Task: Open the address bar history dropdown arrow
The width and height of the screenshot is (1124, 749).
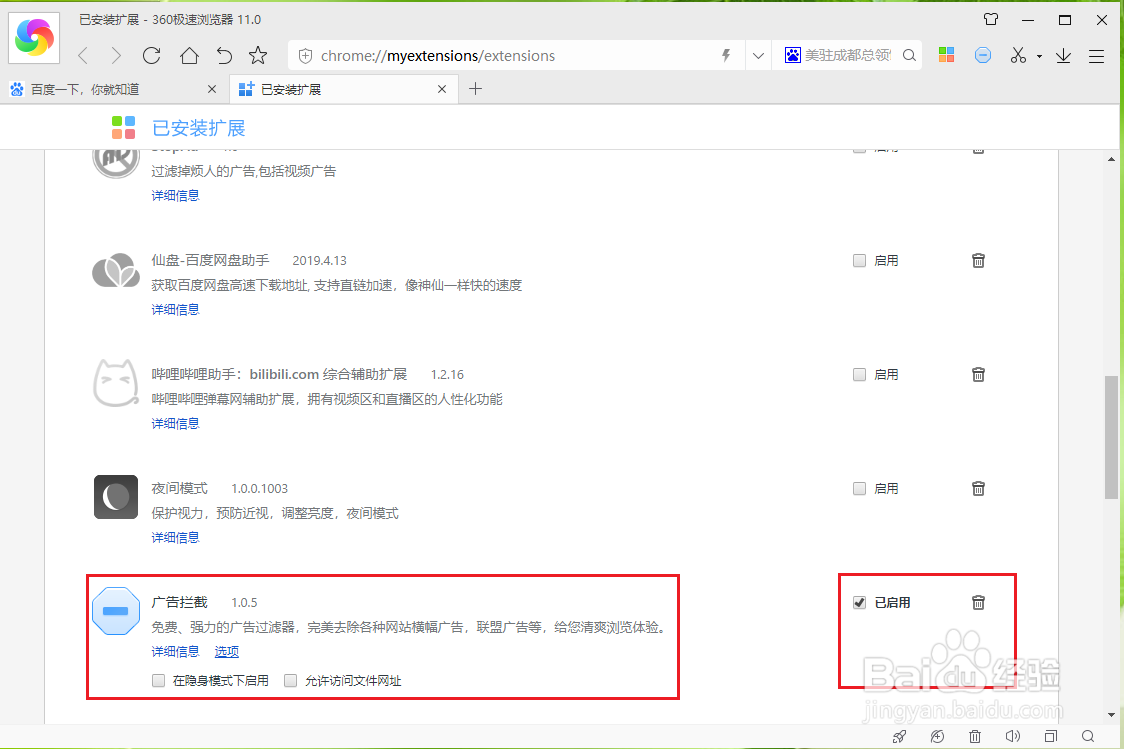Action: (x=758, y=55)
